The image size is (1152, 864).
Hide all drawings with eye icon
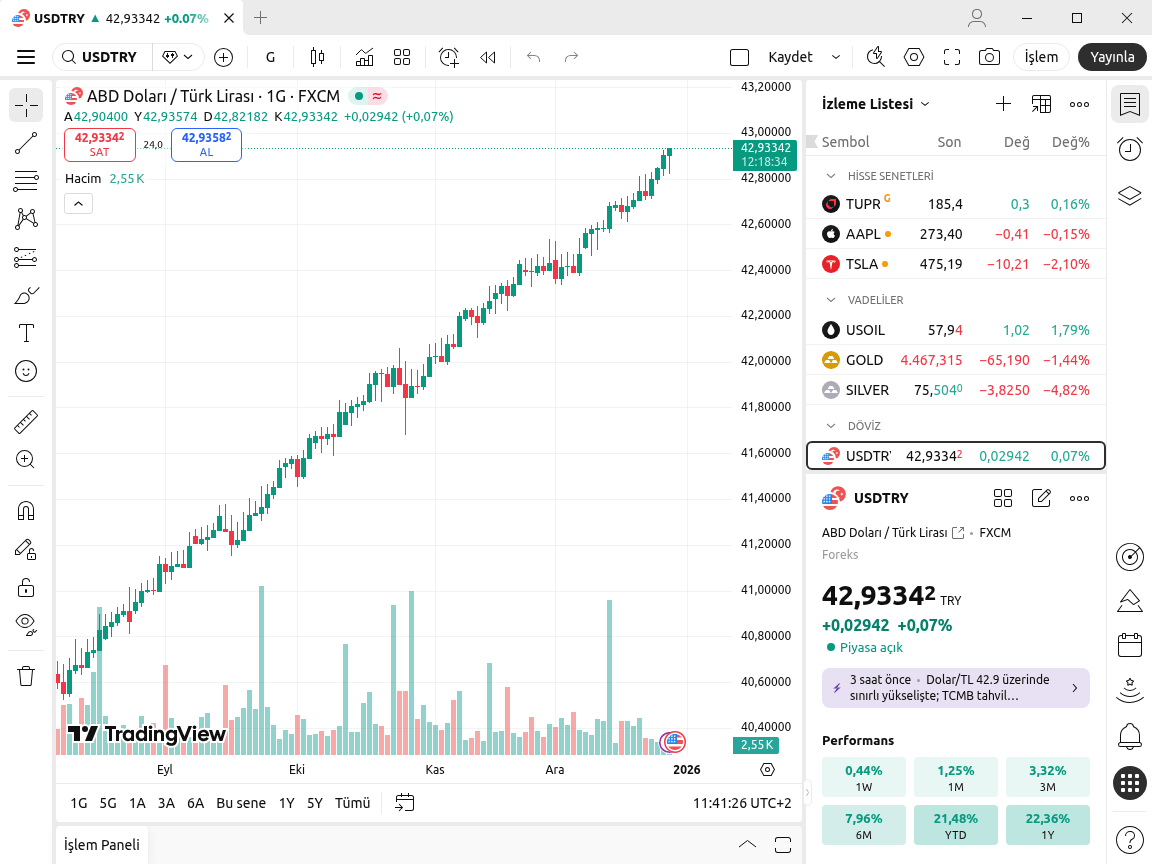coord(26,624)
